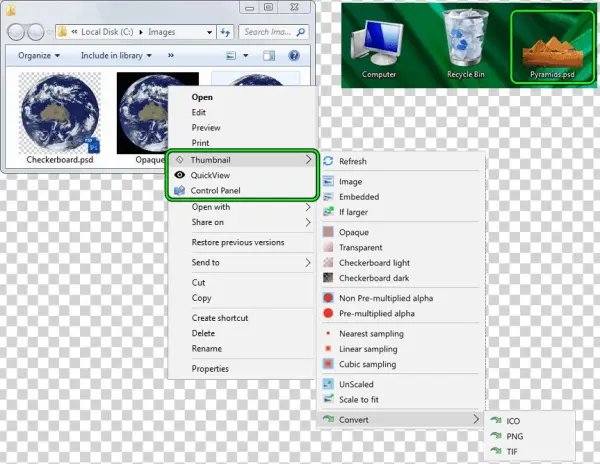Click the QuickView eye icon

pos(179,175)
